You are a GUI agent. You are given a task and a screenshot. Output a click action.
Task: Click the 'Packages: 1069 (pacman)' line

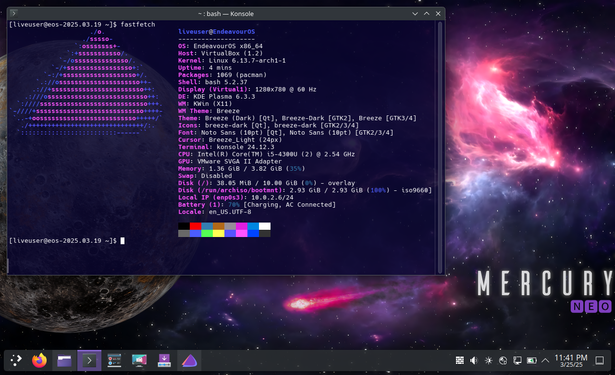(222, 75)
